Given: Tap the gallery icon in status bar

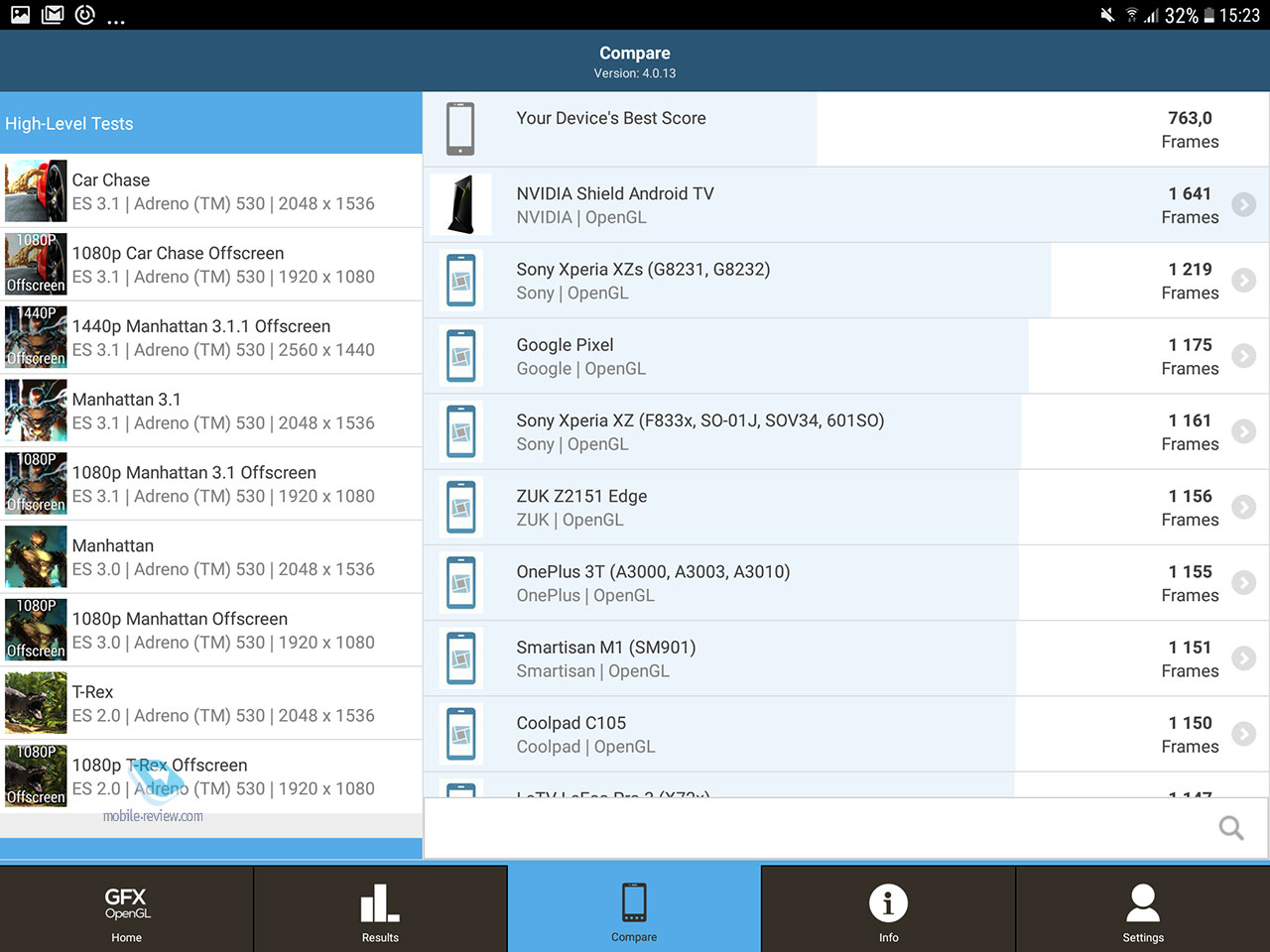Looking at the screenshot, I should pos(20,14).
